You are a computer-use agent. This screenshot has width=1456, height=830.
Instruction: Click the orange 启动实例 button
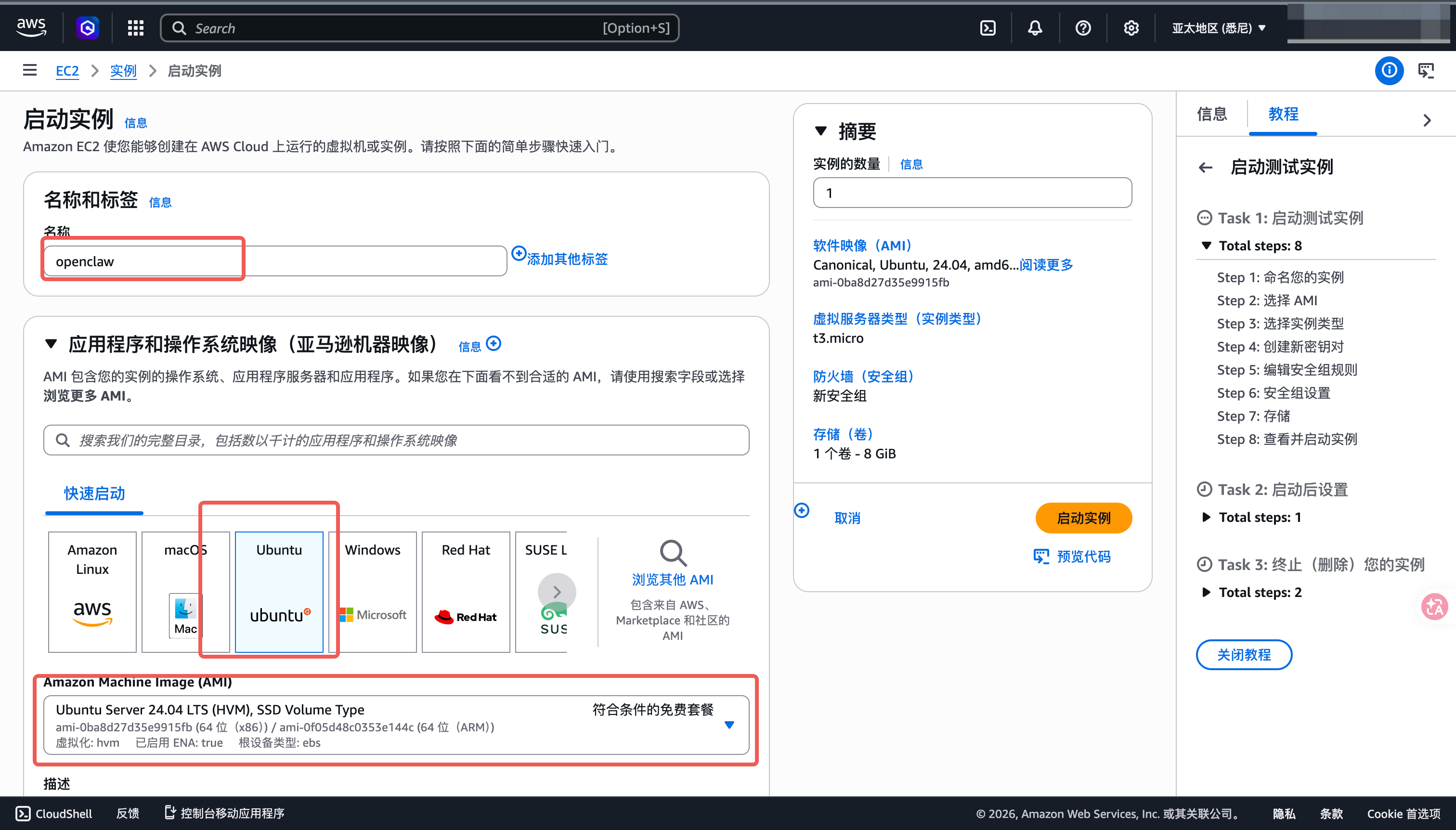pos(1083,518)
